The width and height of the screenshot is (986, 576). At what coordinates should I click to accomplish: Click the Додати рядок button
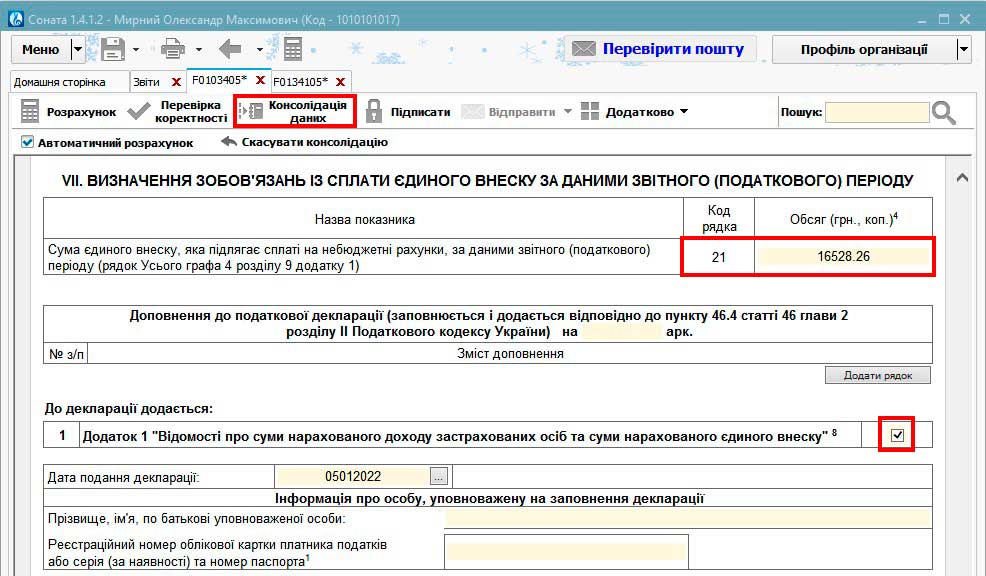[877, 375]
